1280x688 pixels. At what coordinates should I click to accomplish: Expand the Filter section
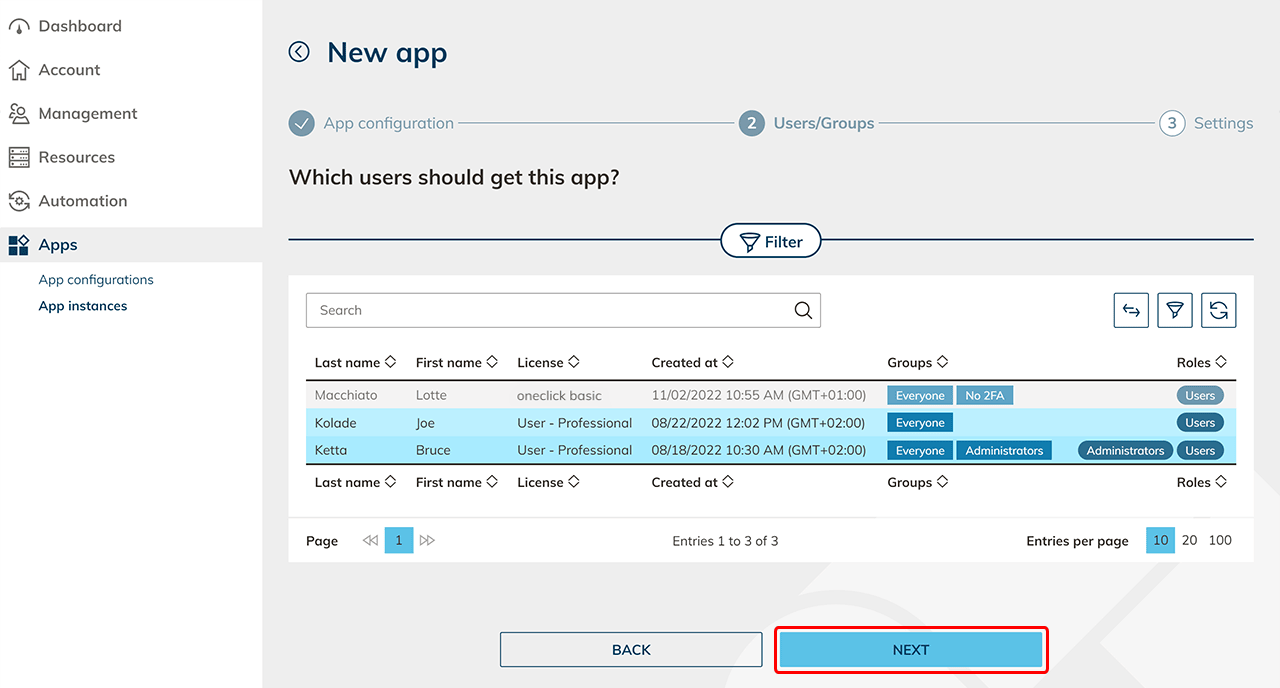point(771,241)
